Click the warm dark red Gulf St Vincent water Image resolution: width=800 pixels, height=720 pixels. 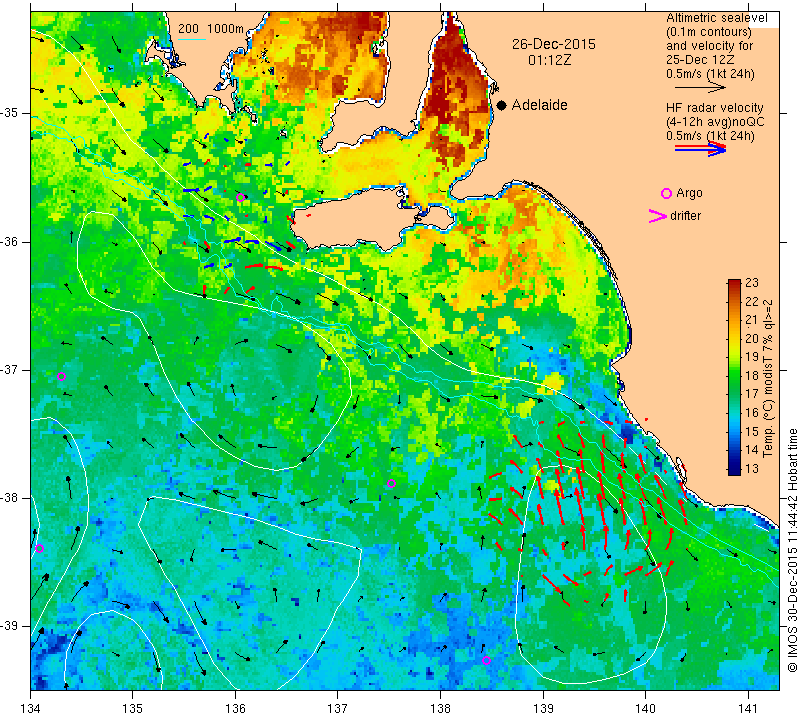[454, 97]
